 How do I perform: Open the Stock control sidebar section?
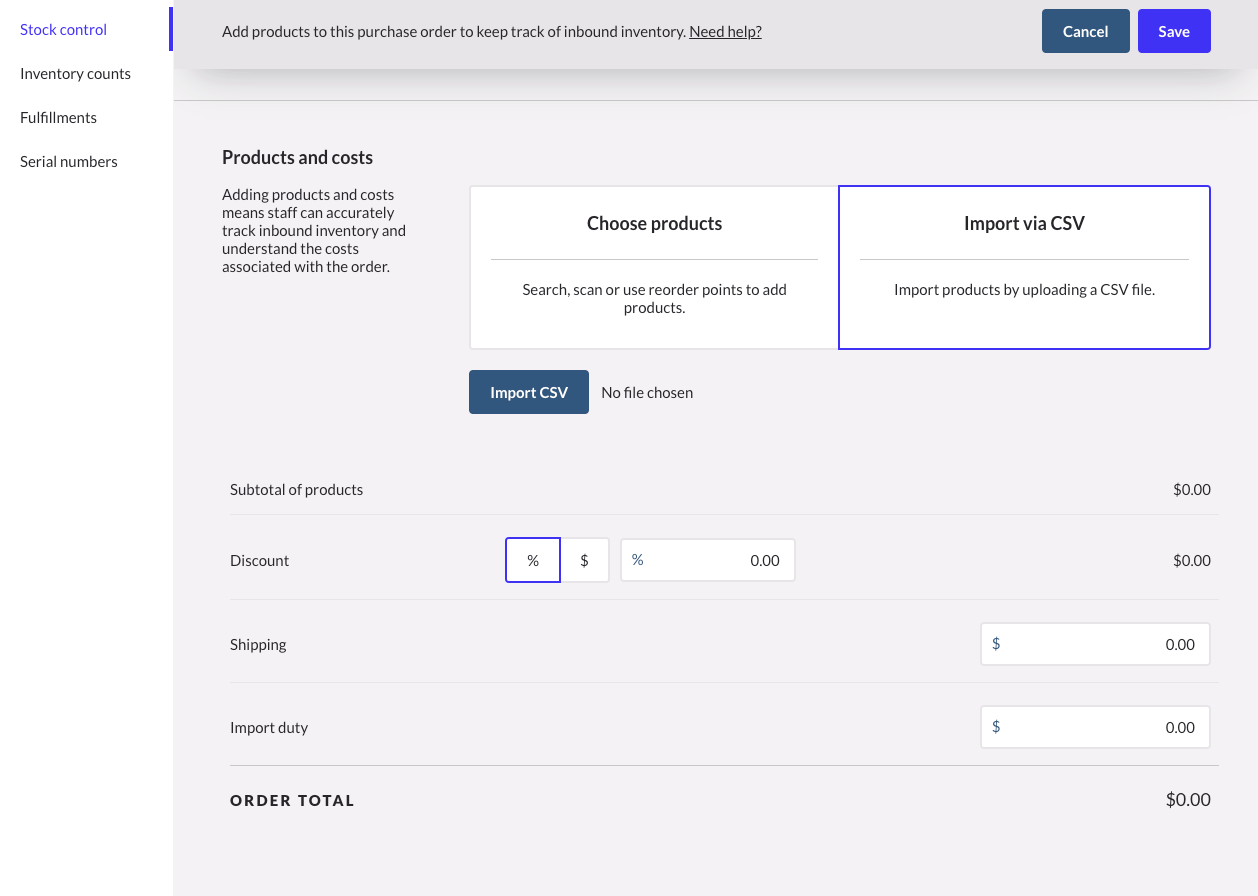63,30
